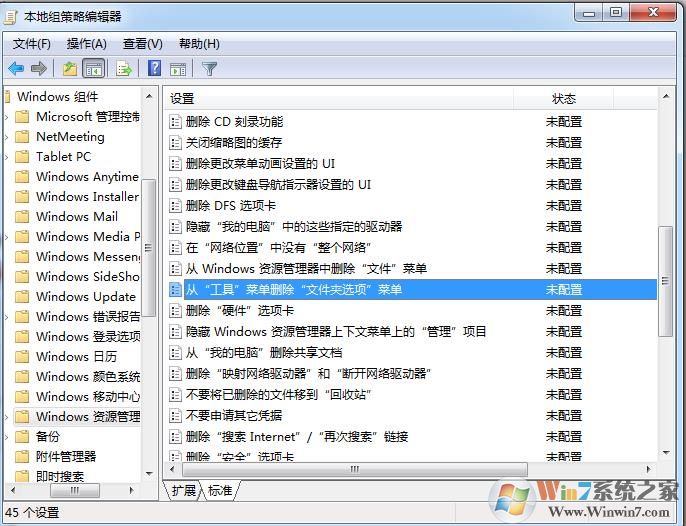
Task: Click settings list vertical scrollbar thumb
Action: pyautogui.click(x=665, y=281)
